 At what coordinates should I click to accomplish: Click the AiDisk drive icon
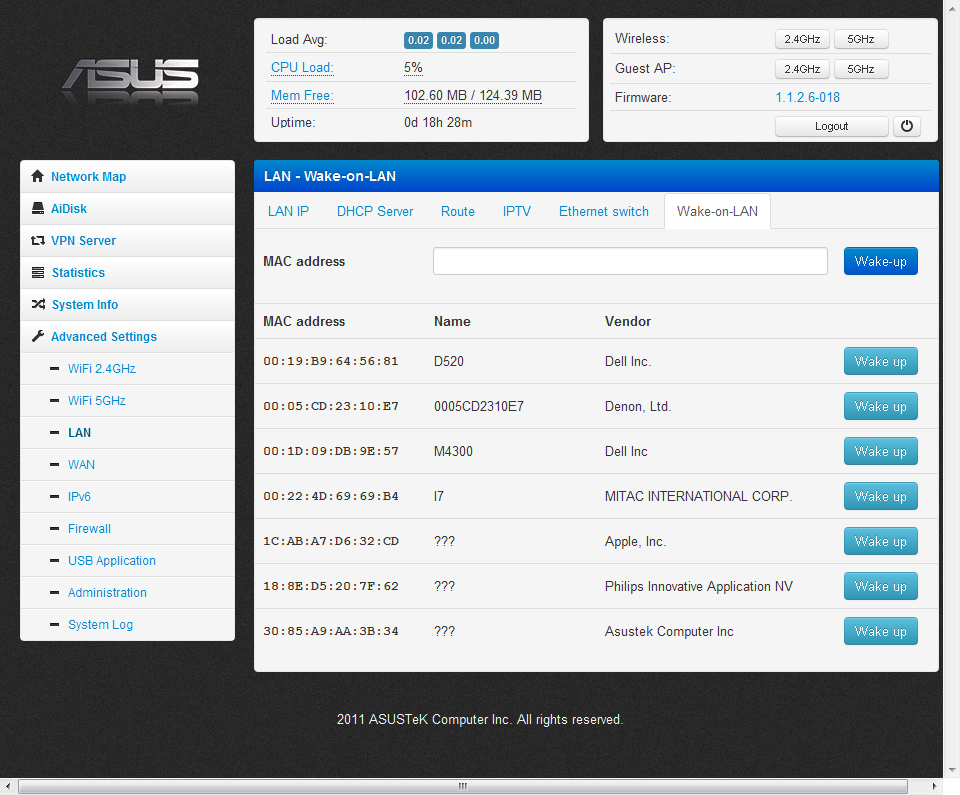38,209
